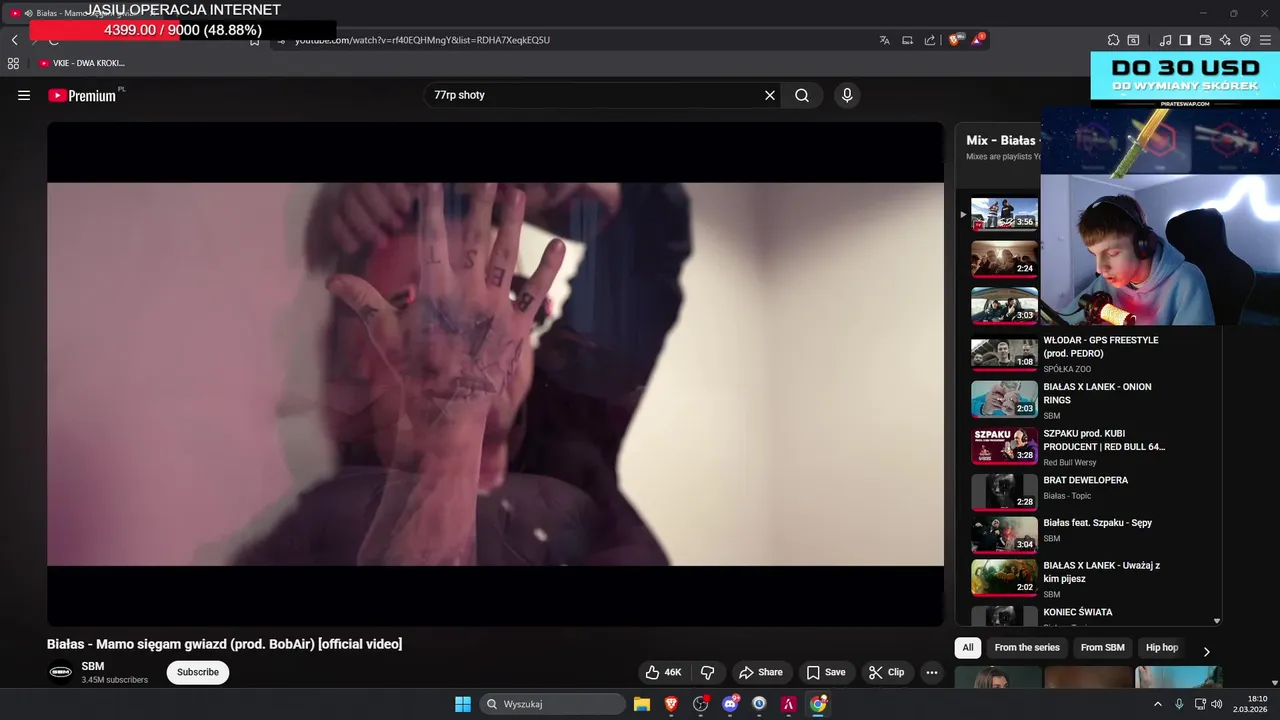Click the video player to pause playback

495,374
